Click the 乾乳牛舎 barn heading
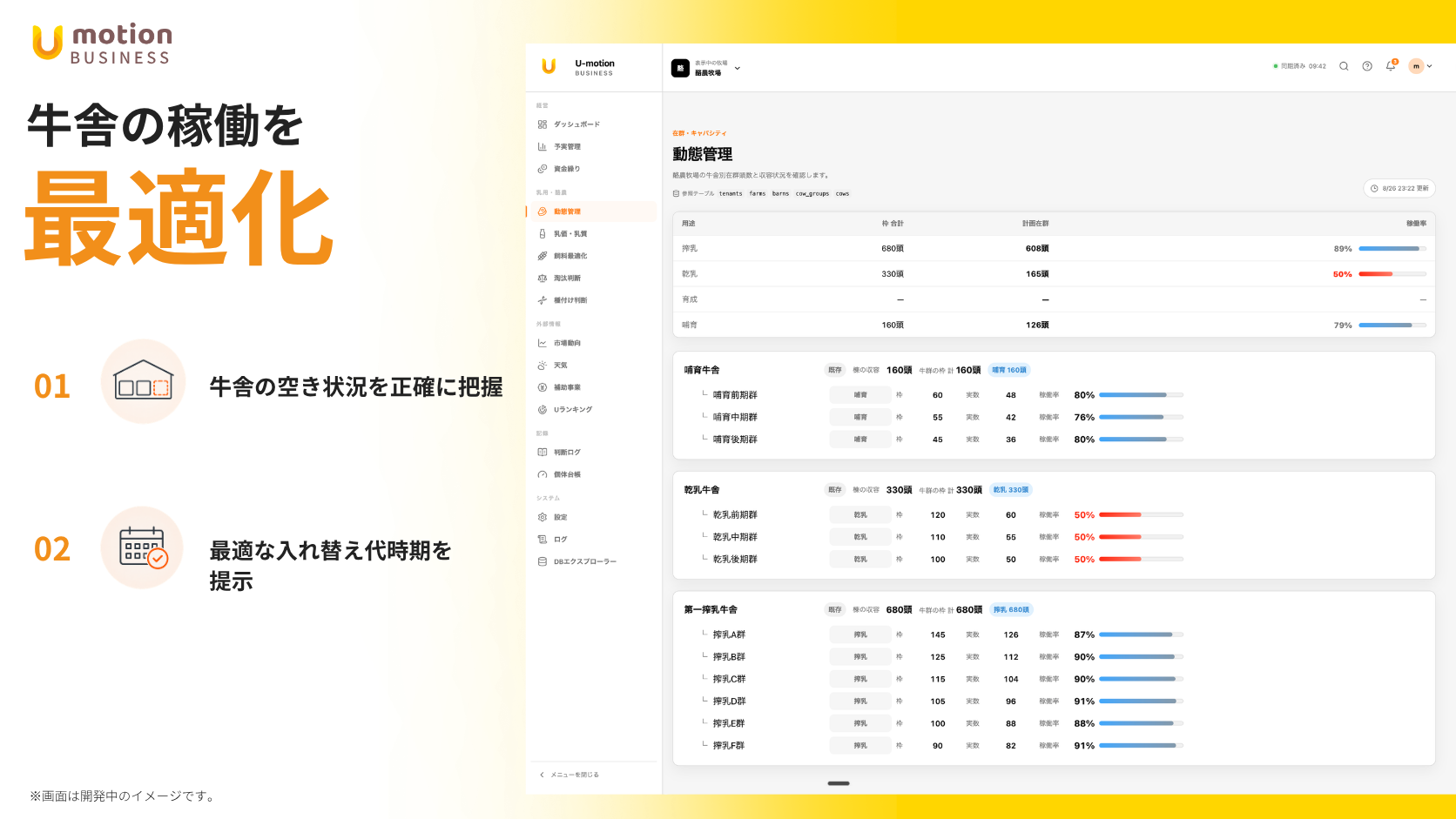Image resolution: width=1456 pixels, height=819 pixels. pyautogui.click(x=702, y=490)
